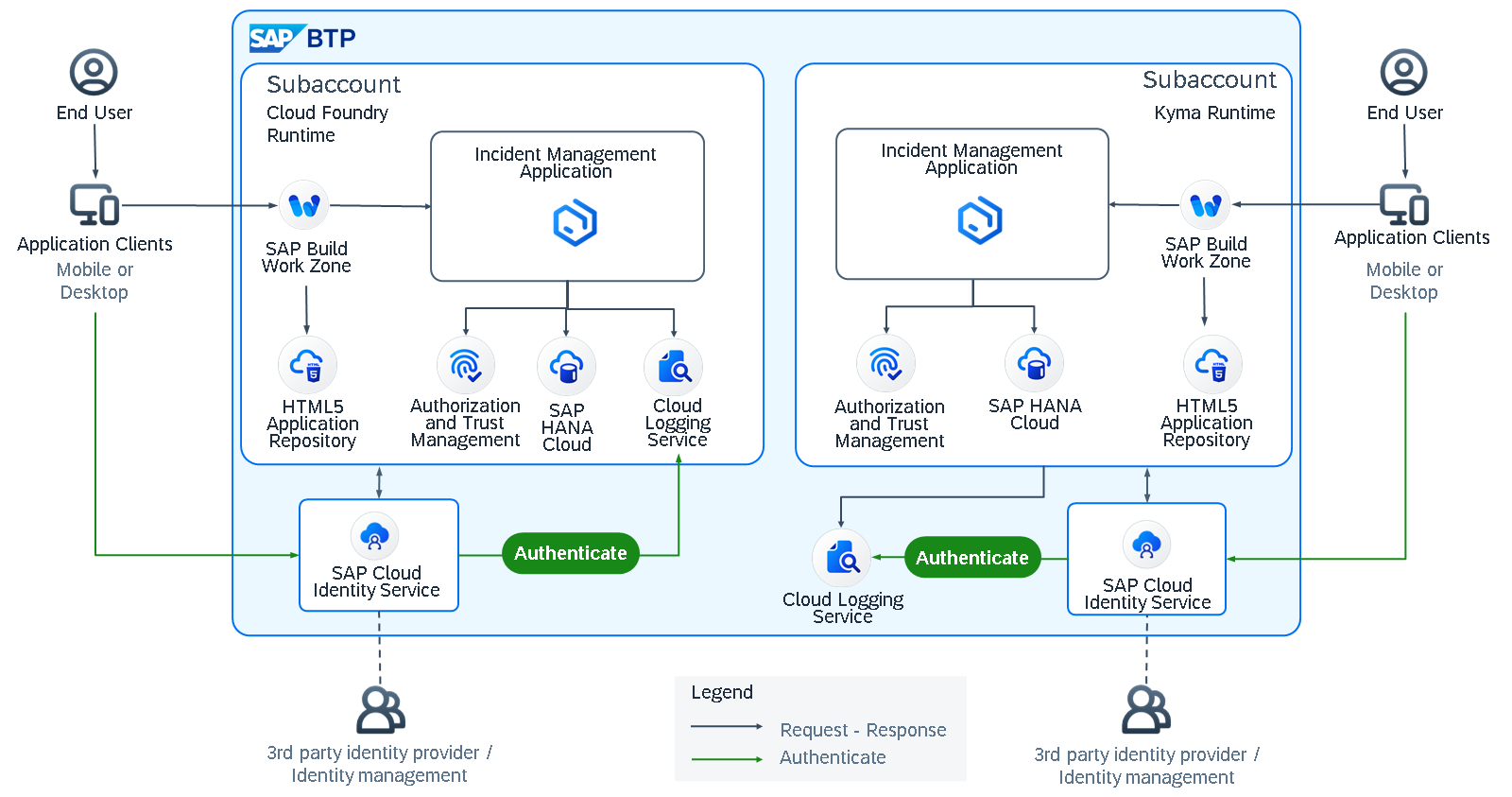This screenshot has height=797, width=1512.
Task: Select the left 'End User' label
Action: point(94,113)
